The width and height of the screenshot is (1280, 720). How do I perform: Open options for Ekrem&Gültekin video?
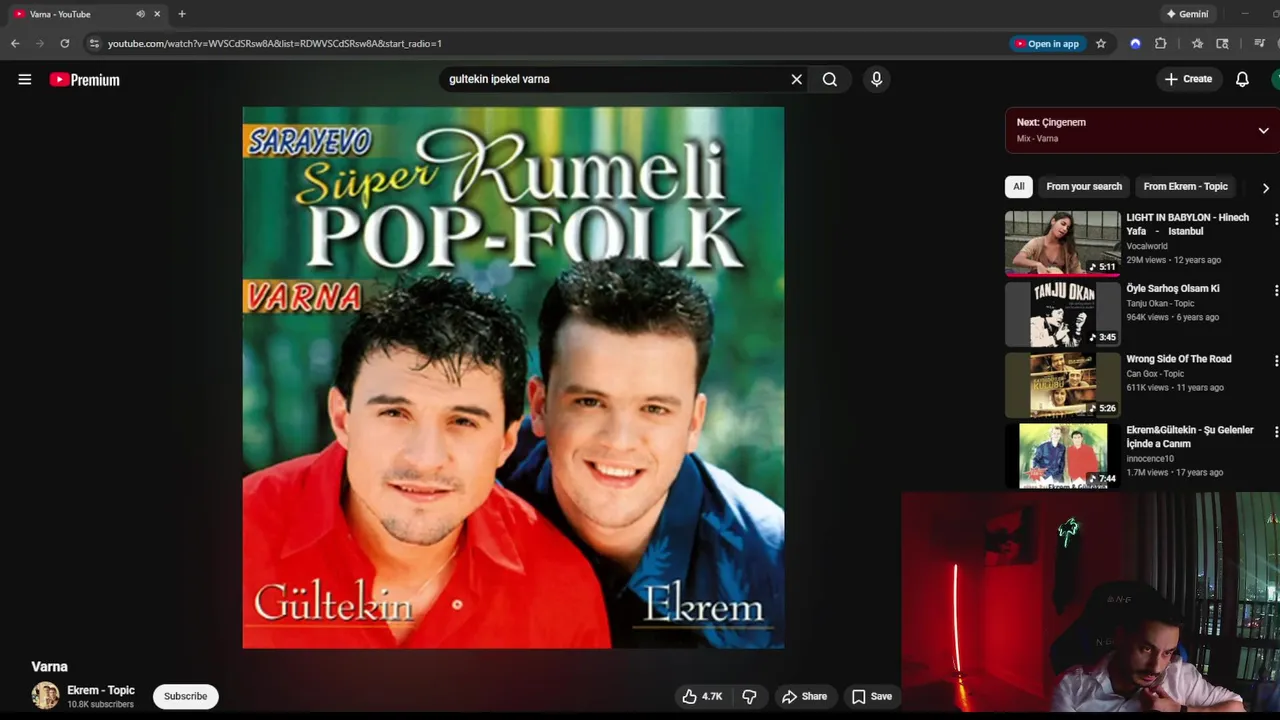(x=1275, y=431)
